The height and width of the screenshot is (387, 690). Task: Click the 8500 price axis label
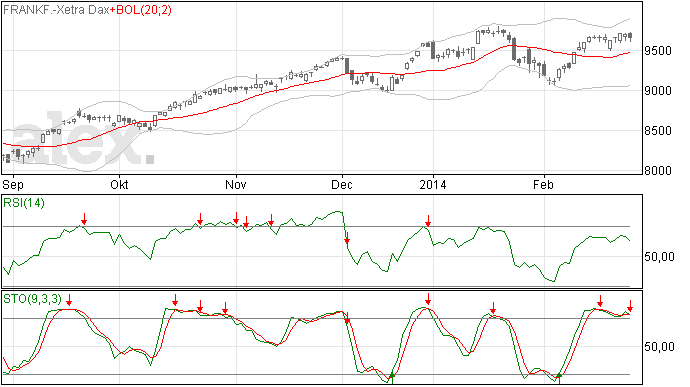click(658, 131)
